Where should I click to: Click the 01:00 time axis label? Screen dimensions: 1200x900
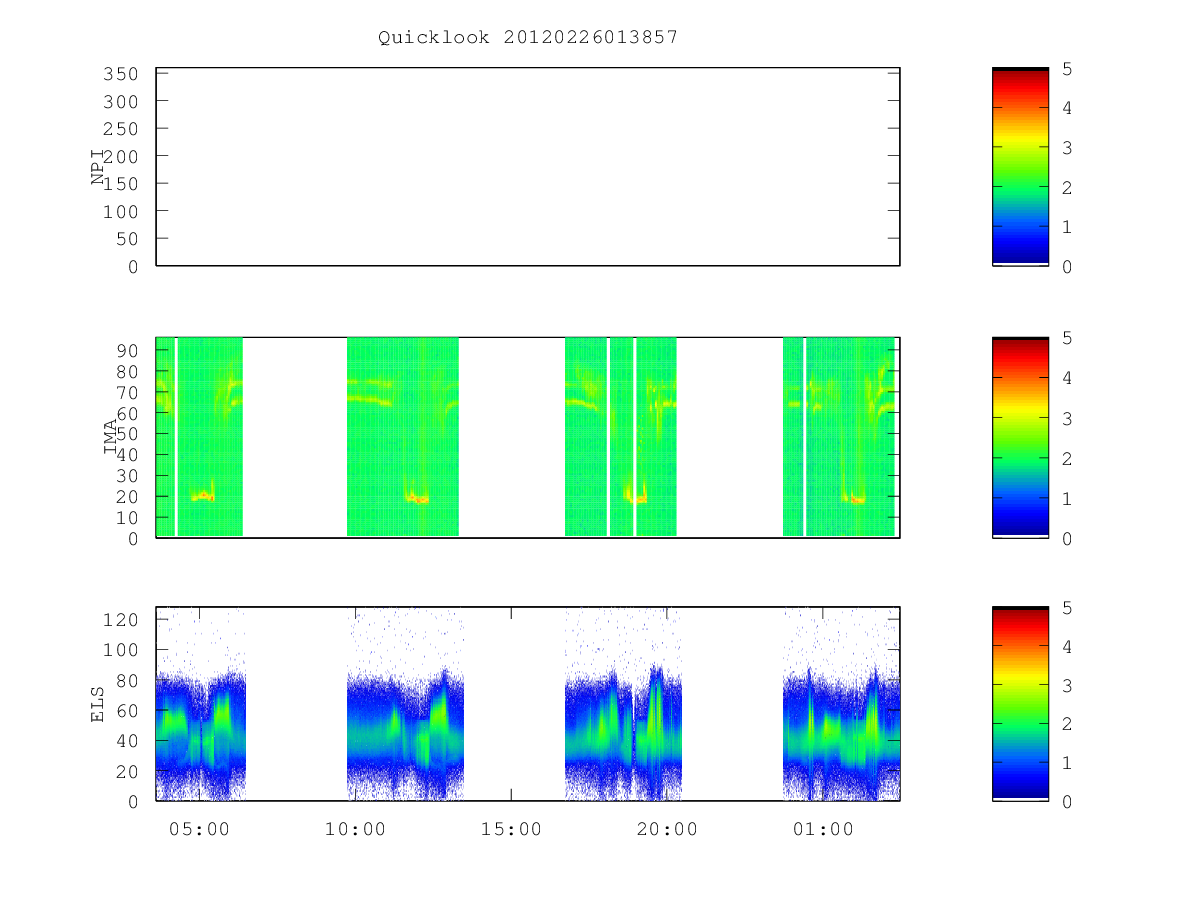click(x=823, y=830)
